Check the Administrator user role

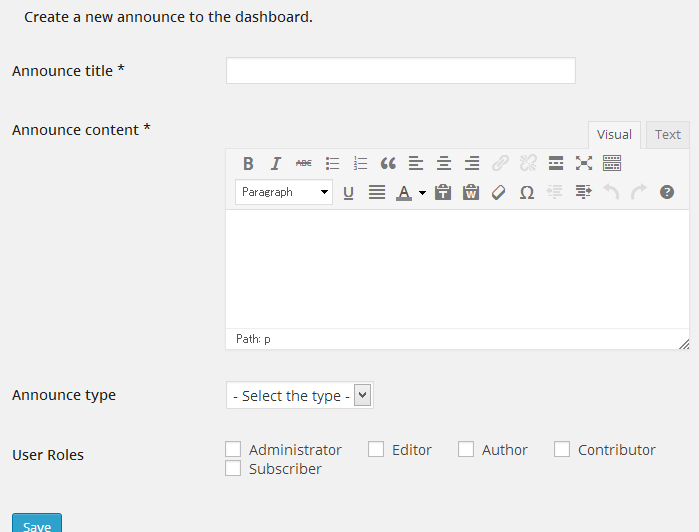[234, 450]
